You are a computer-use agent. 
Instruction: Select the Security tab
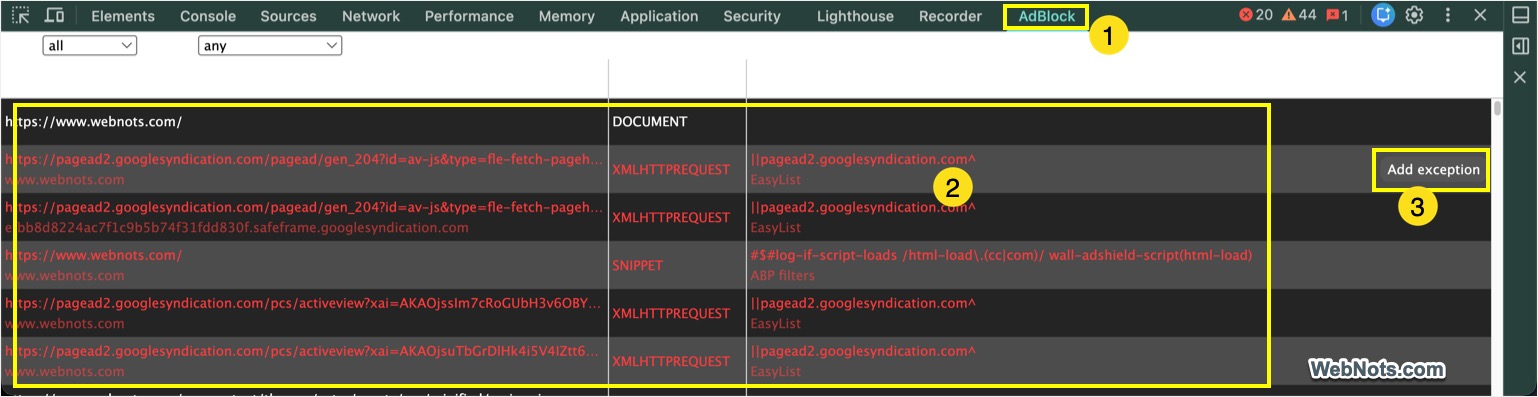tap(752, 16)
